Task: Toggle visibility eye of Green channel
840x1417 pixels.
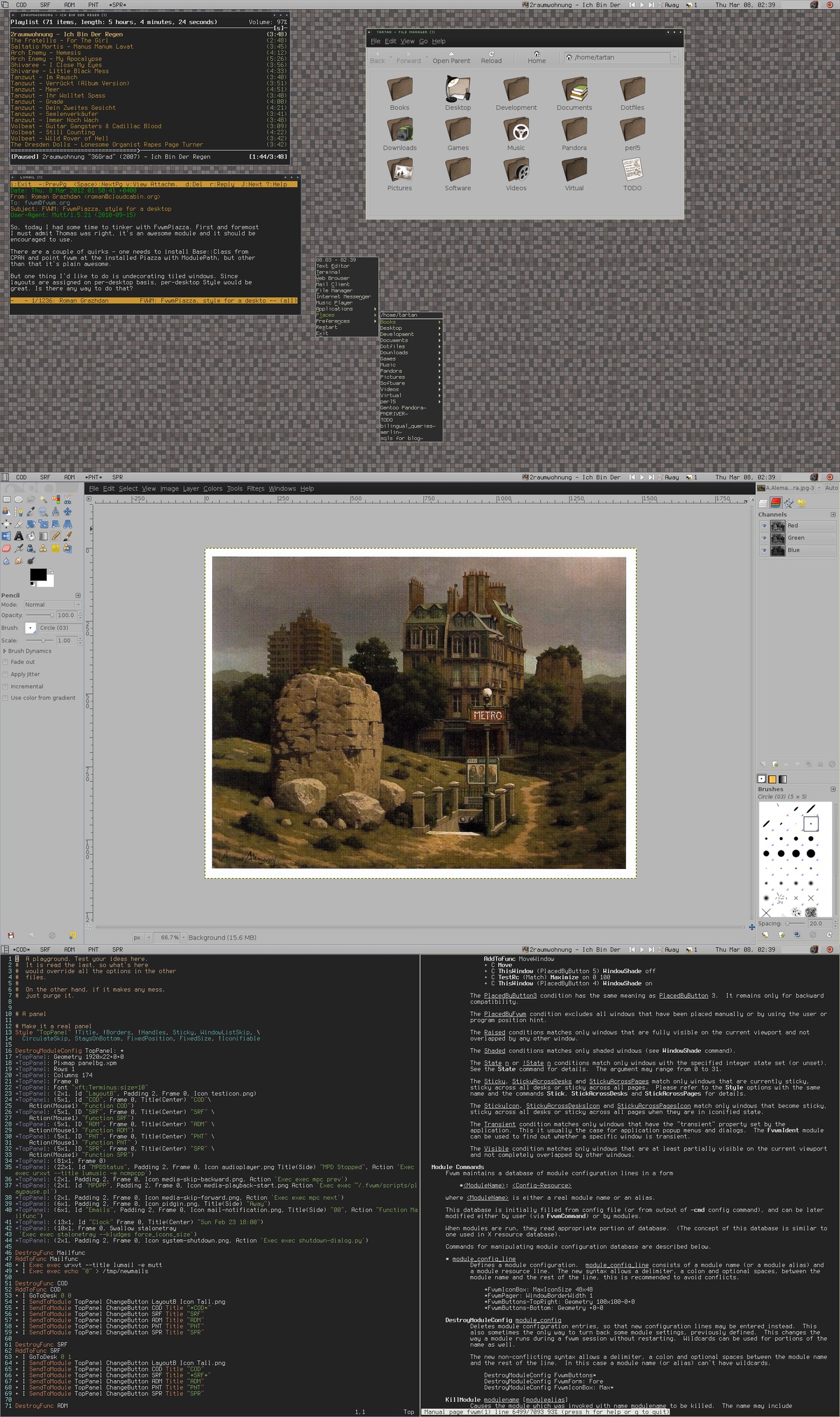Action: coord(764,538)
